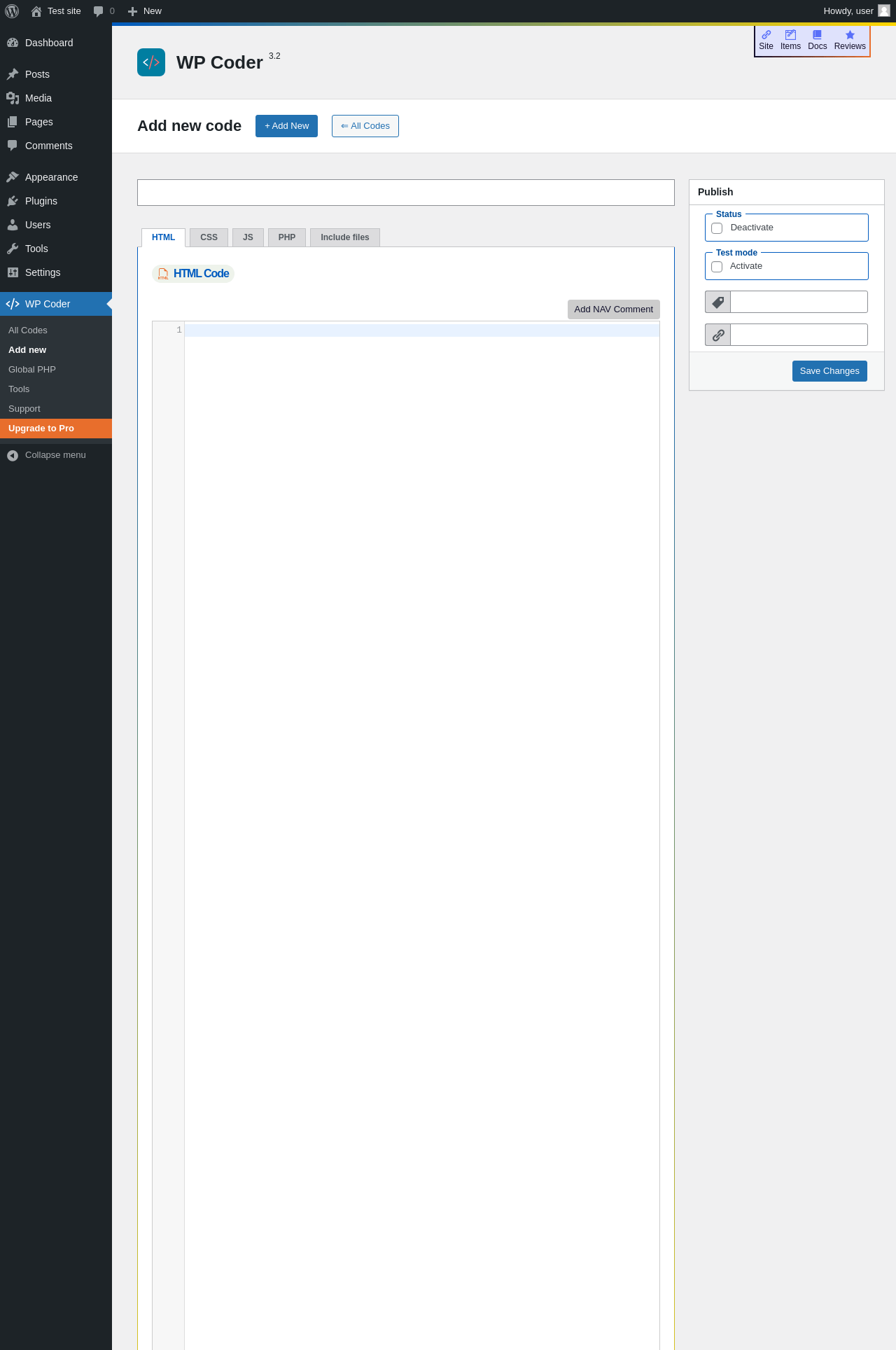Switch to the PHP tab

click(287, 237)
